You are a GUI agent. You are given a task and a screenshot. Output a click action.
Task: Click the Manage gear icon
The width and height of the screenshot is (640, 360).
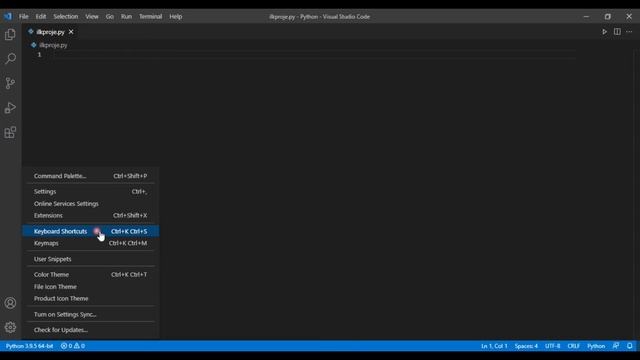10,327
